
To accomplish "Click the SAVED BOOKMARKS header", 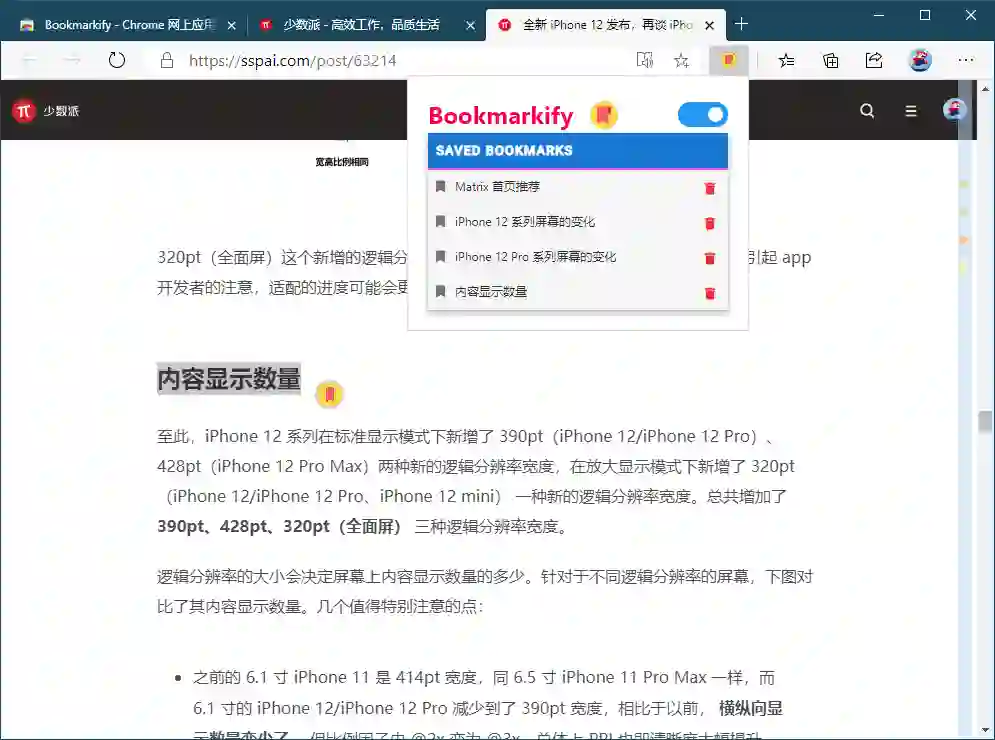I will (577, 150).
